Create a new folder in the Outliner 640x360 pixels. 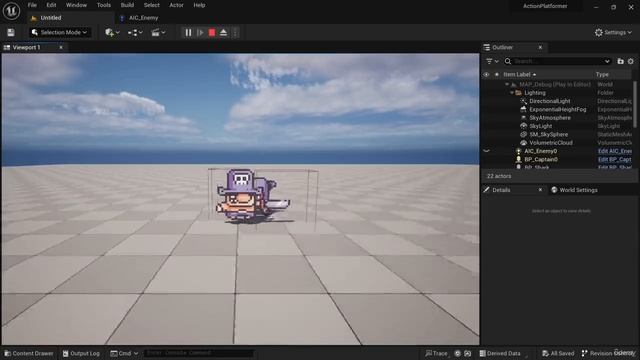(620, 61)
